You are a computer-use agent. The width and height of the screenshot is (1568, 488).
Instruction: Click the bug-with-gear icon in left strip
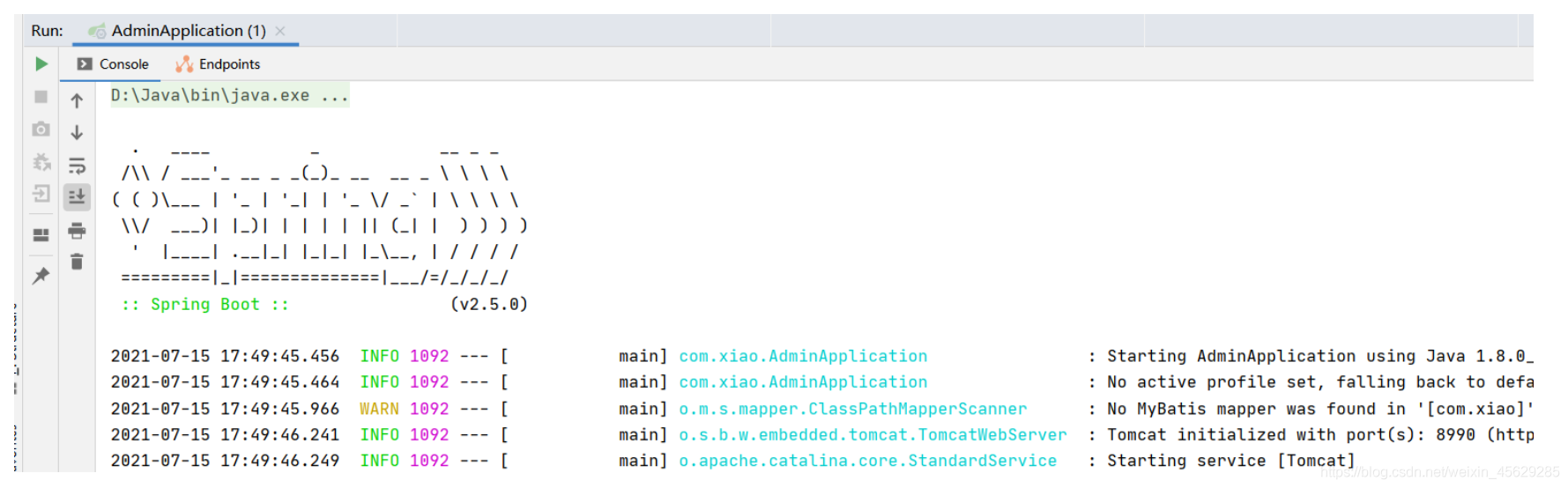tap(41, 162)
